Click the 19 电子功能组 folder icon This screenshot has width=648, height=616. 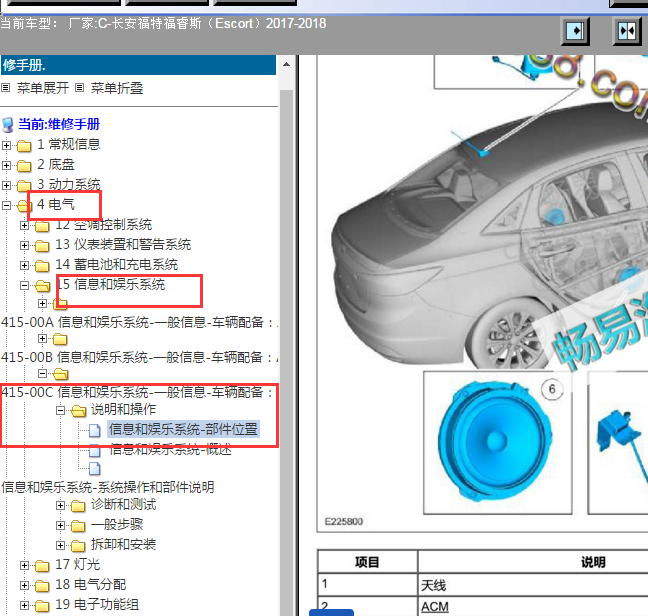coord(42,606)
